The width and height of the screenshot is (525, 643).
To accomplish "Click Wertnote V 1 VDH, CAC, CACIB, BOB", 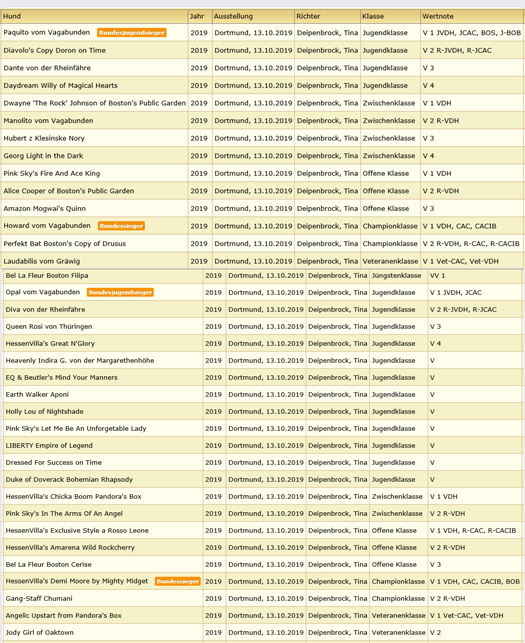I will [475, 581].
